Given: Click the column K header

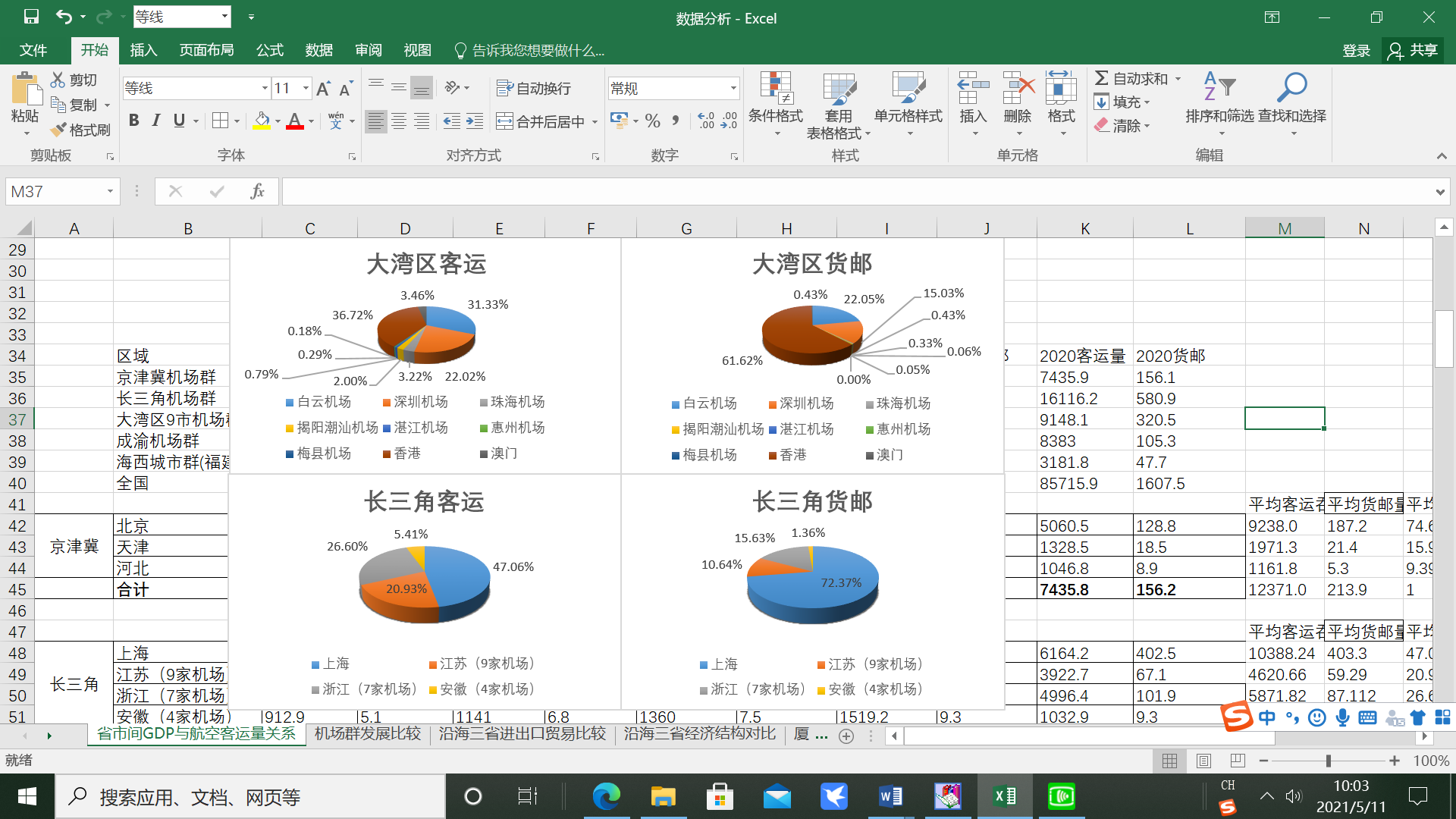Looking at the screenshot, I should coord(1085,228).
